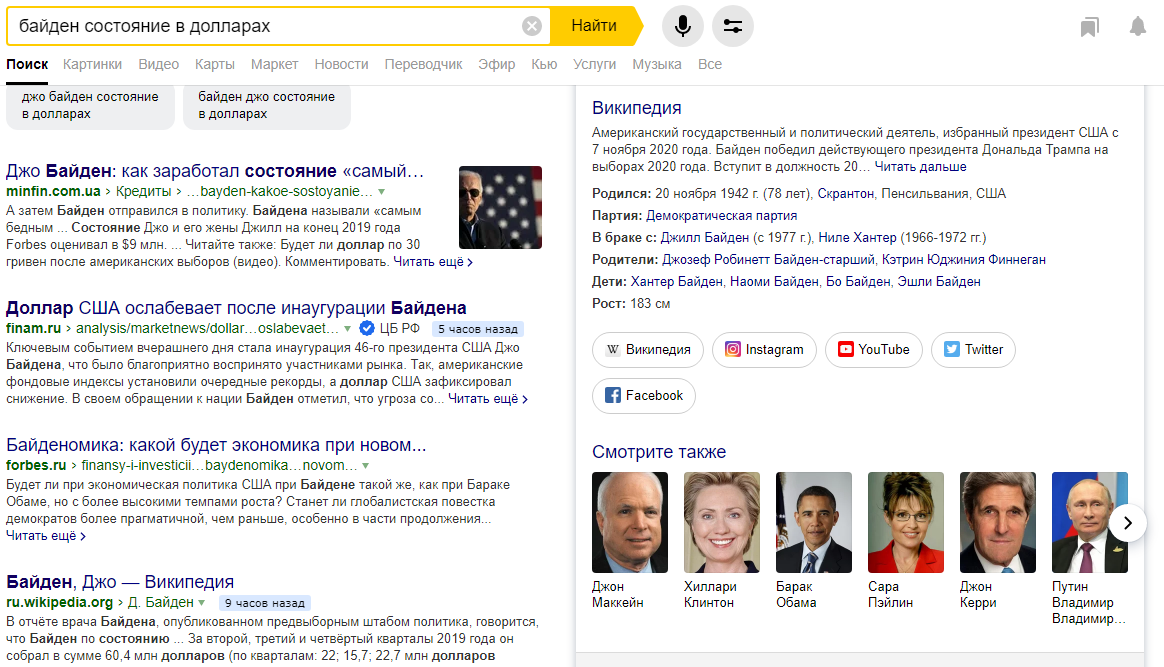This screenshot has height=667, width=1164.
Task: Open the Джон Керри photo card
Action: point(998,522)
